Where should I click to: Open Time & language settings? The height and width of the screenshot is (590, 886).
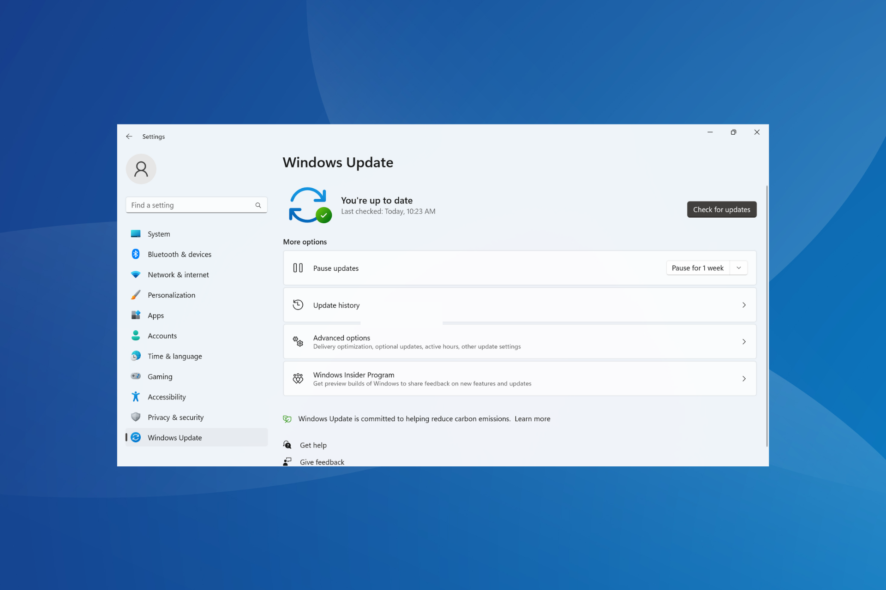pyautogui.click(x=196, y=356)
